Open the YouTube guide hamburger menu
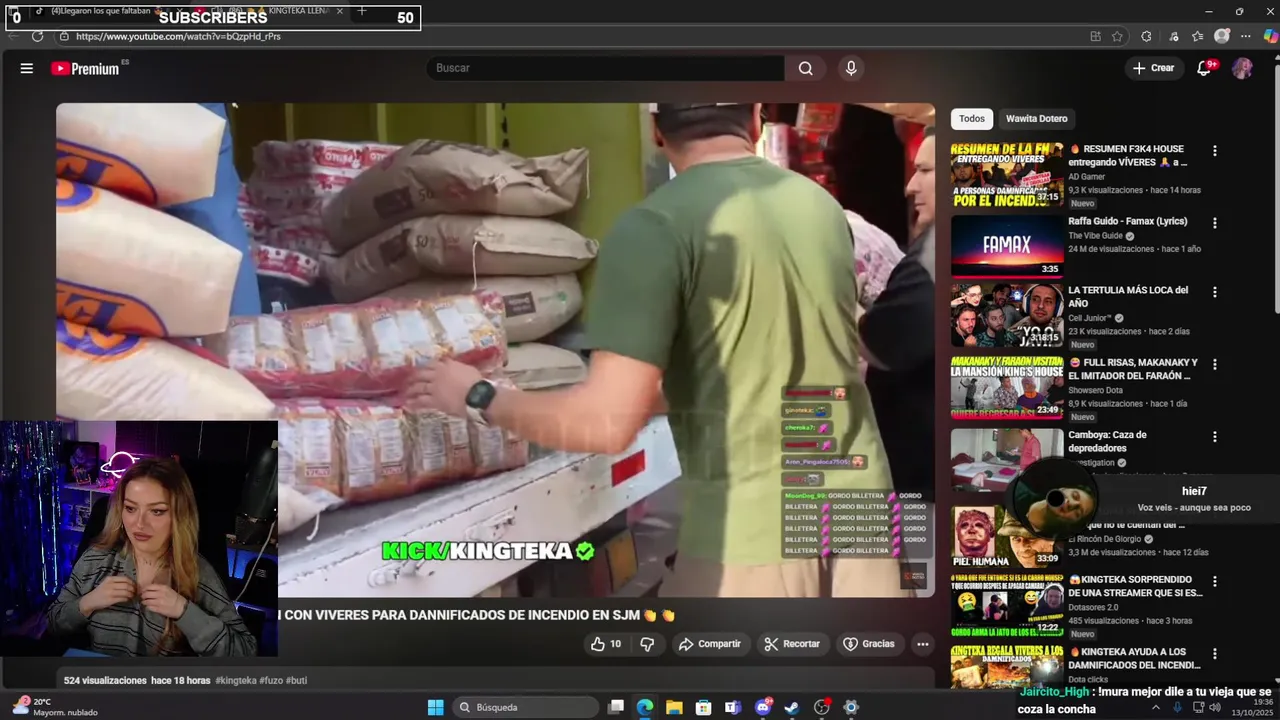1280x720 pixels. 27,68
